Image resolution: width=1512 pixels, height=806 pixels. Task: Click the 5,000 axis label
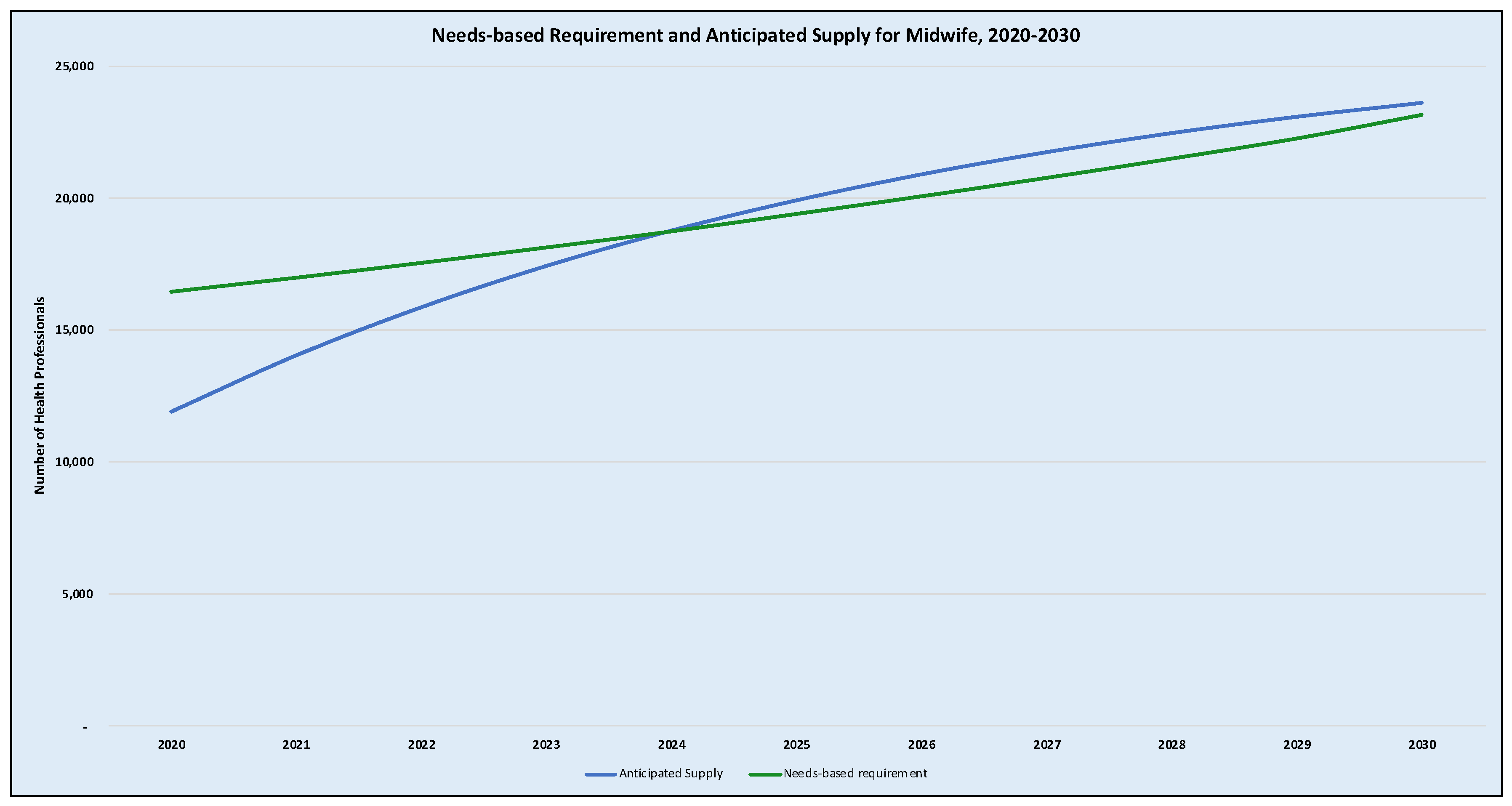tap(77, 594)
